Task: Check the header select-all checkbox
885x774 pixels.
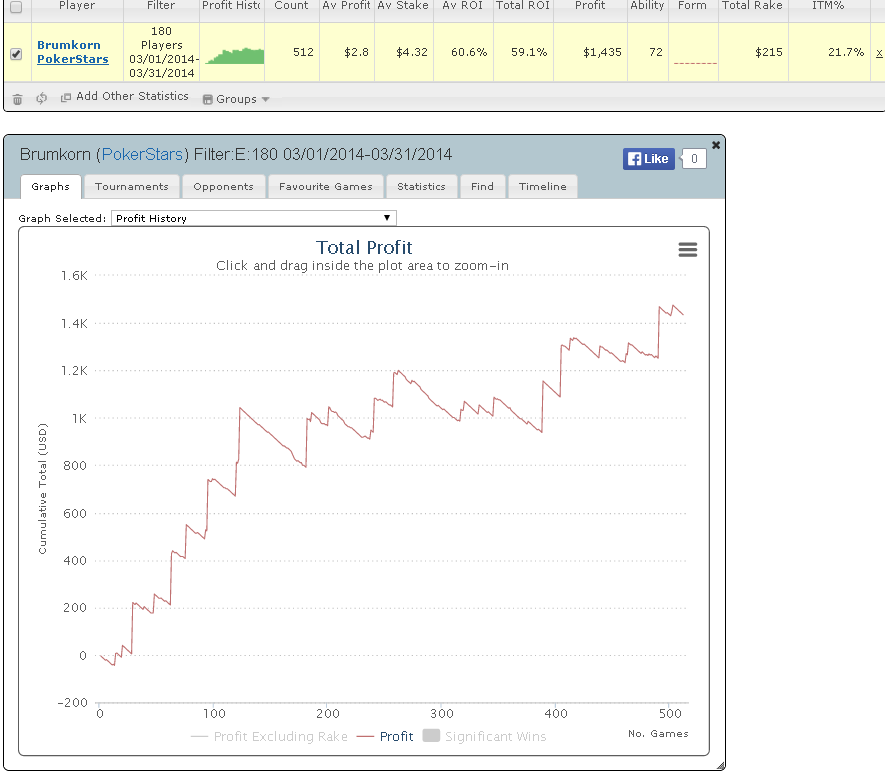Action: [x=16, y=7]
